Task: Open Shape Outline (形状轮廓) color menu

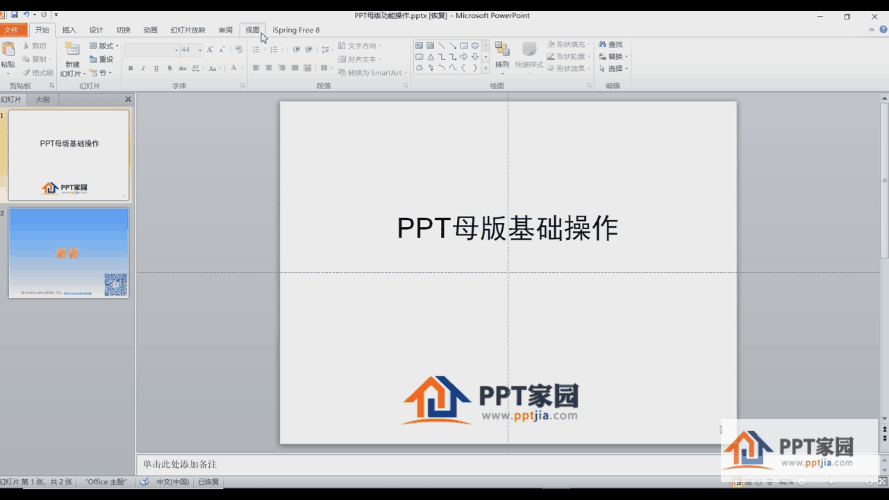Action: point(567,57)
